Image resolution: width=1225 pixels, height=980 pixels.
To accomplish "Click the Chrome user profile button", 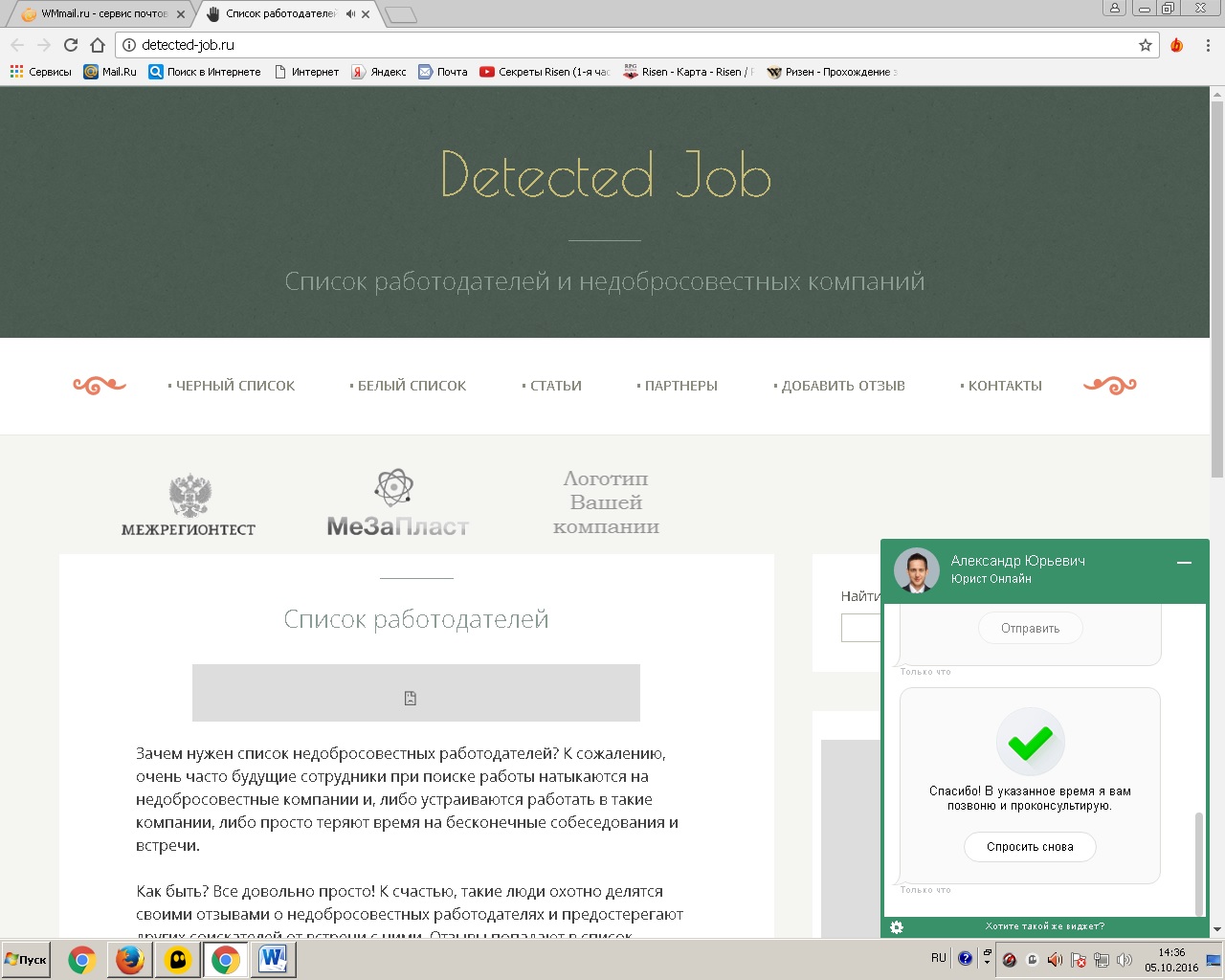I will [1114, 8].
